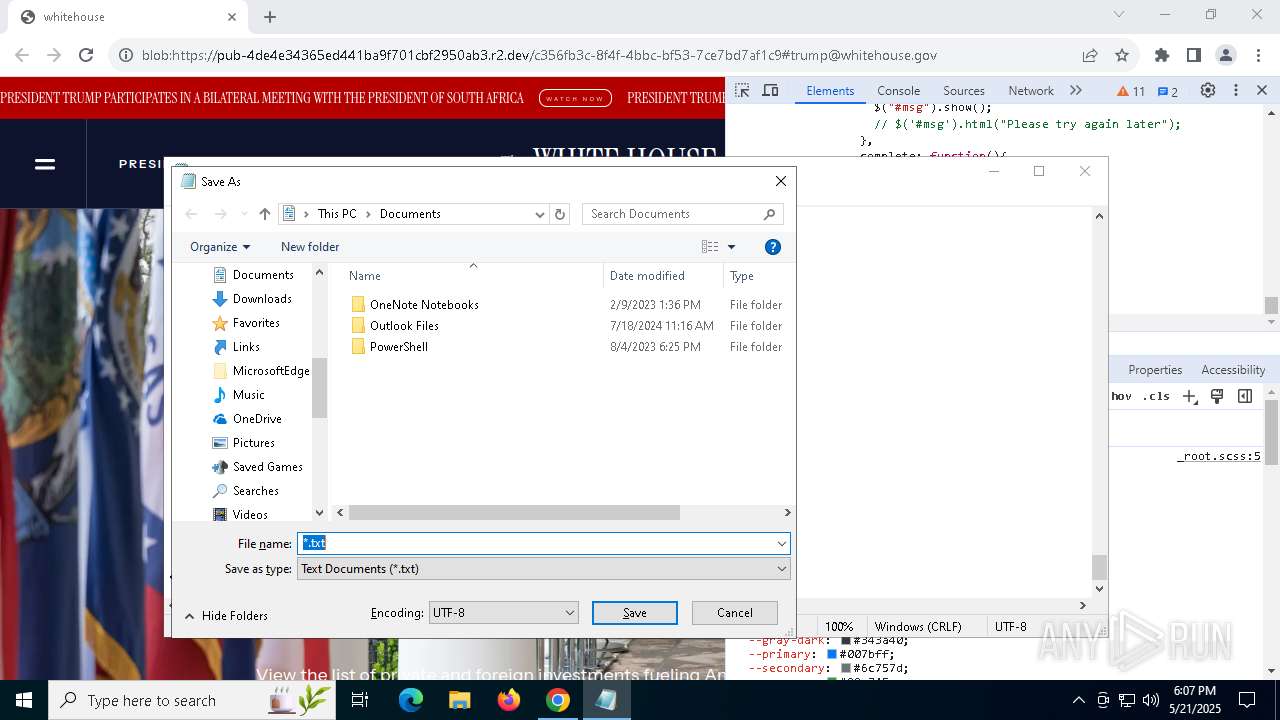The width and height of the screenshot is (1280, 720).
Task: Open the Properties tab in DevTools
Action: click(x=1155, y=370)
